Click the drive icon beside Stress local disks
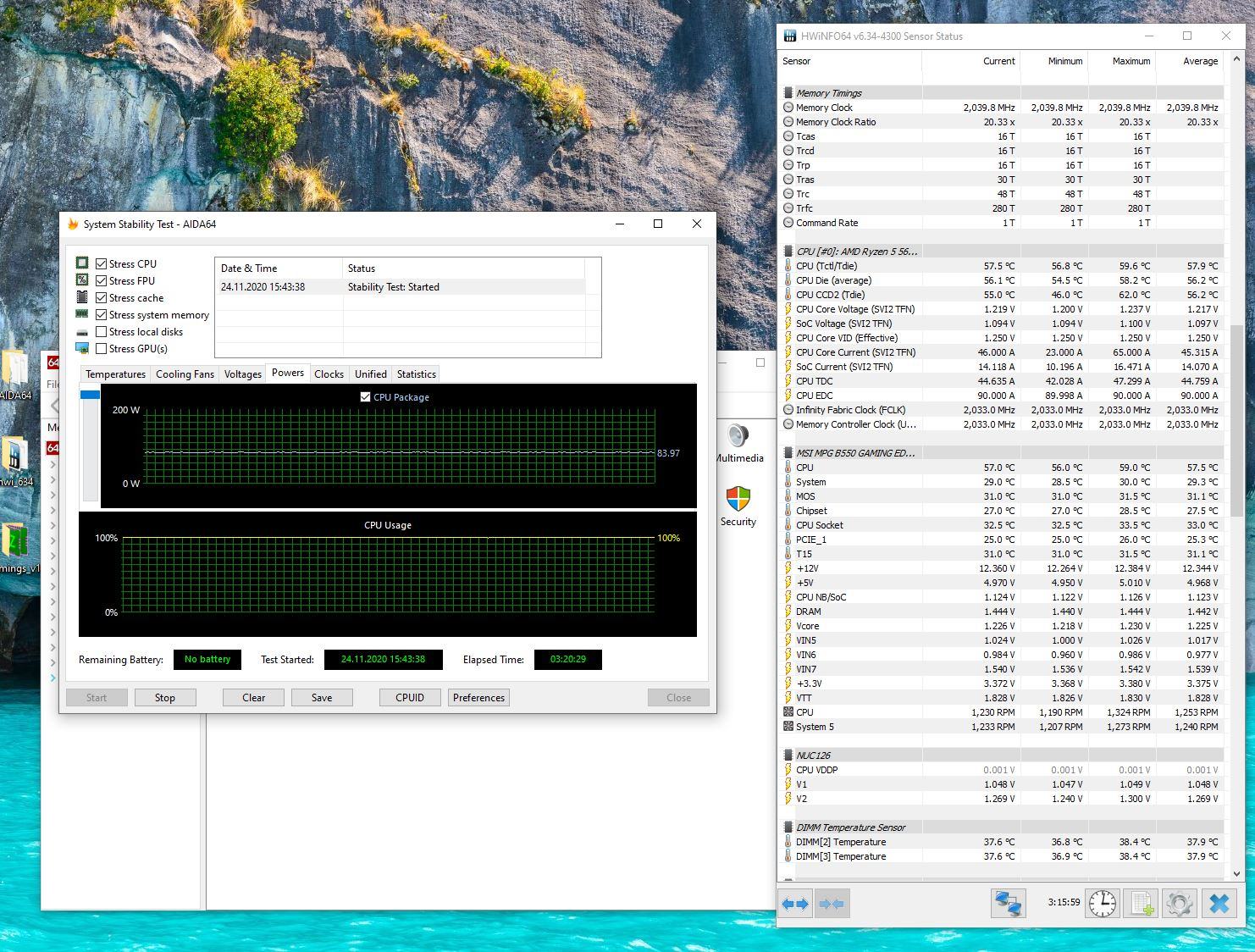 point(82,332)
